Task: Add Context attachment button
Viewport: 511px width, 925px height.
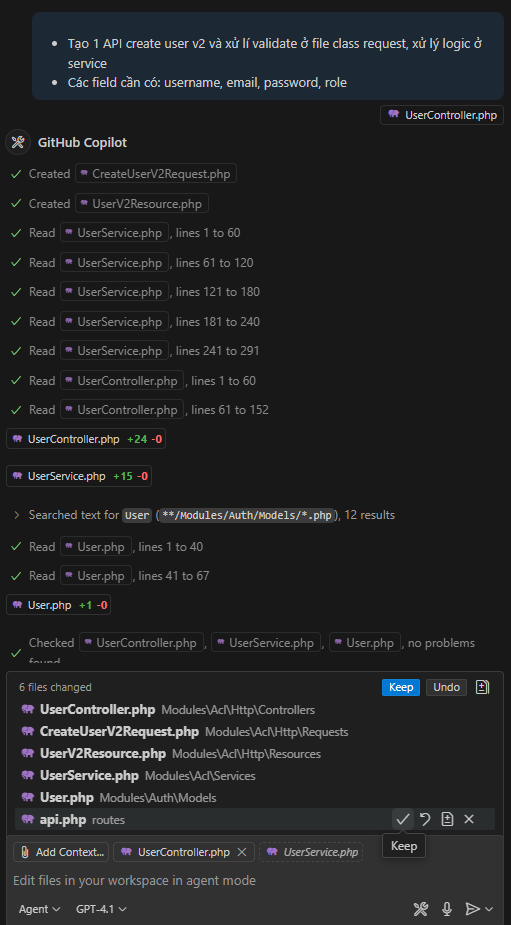Action: tap(61, 852)
